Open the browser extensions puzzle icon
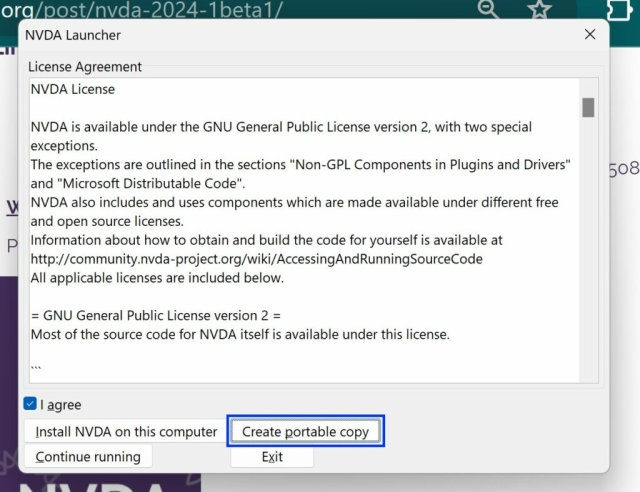 (x=619, y=10)
